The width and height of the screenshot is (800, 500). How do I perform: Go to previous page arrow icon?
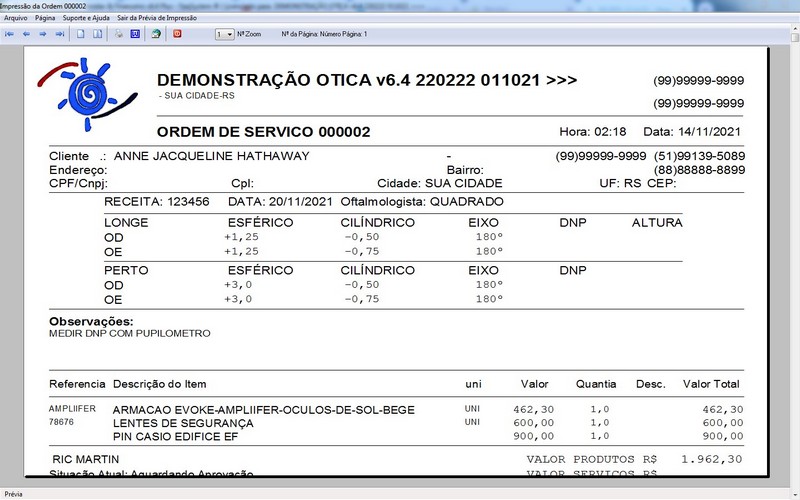tap(27, 34)
